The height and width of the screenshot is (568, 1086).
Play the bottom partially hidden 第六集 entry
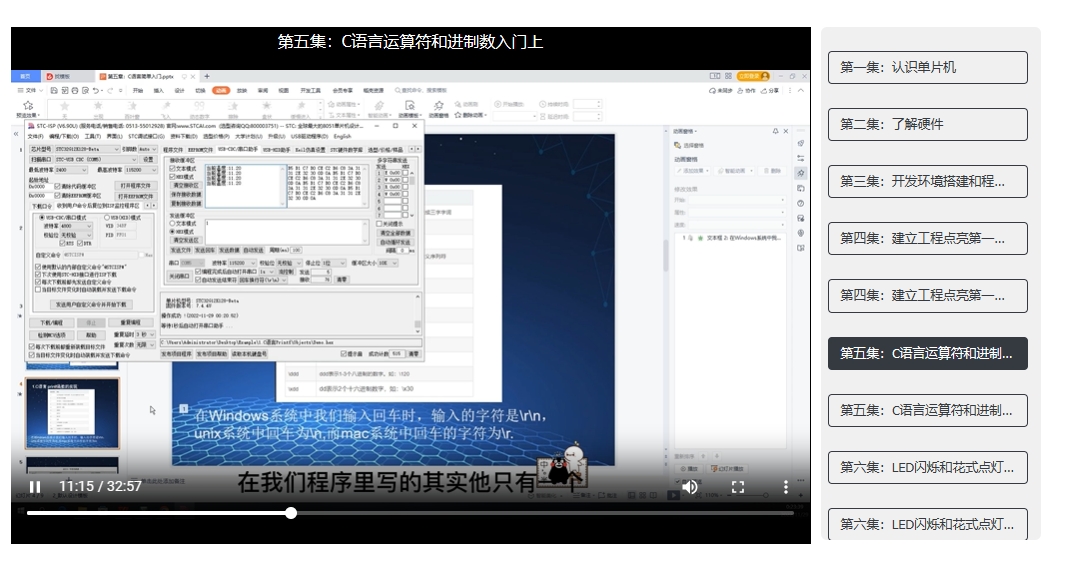[927, 524]
